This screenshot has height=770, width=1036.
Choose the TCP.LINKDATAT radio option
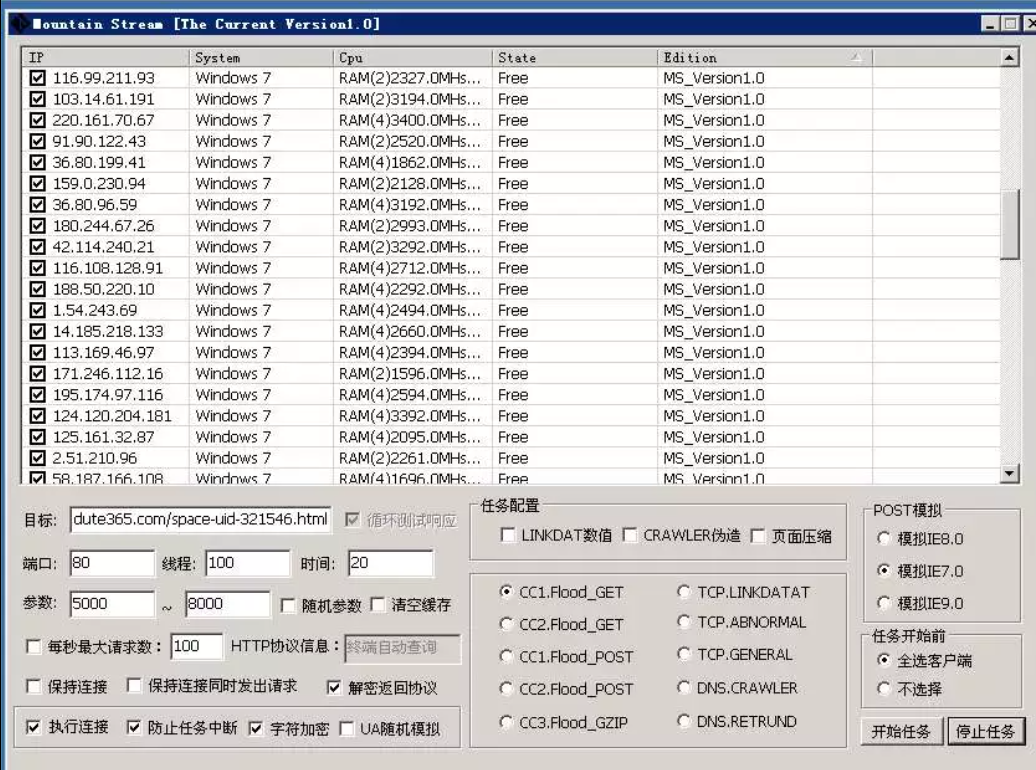coord(684,592)
